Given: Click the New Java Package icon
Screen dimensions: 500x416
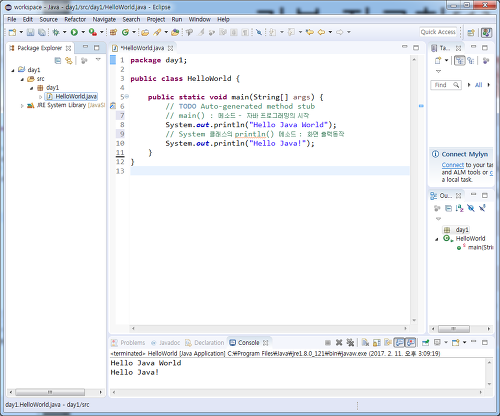Looking at the screenshot, I should [x=113, y=32].
